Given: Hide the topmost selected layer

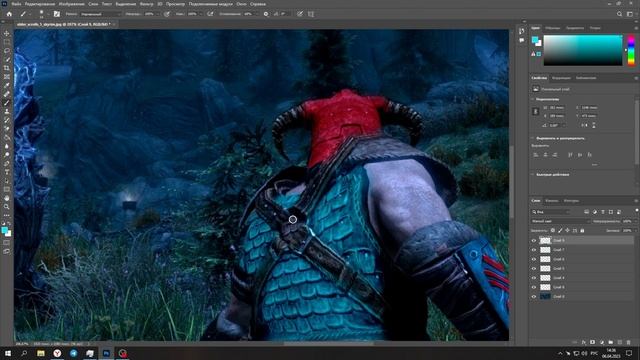Looking at the screenshot, I should click(x=534, y=240).
